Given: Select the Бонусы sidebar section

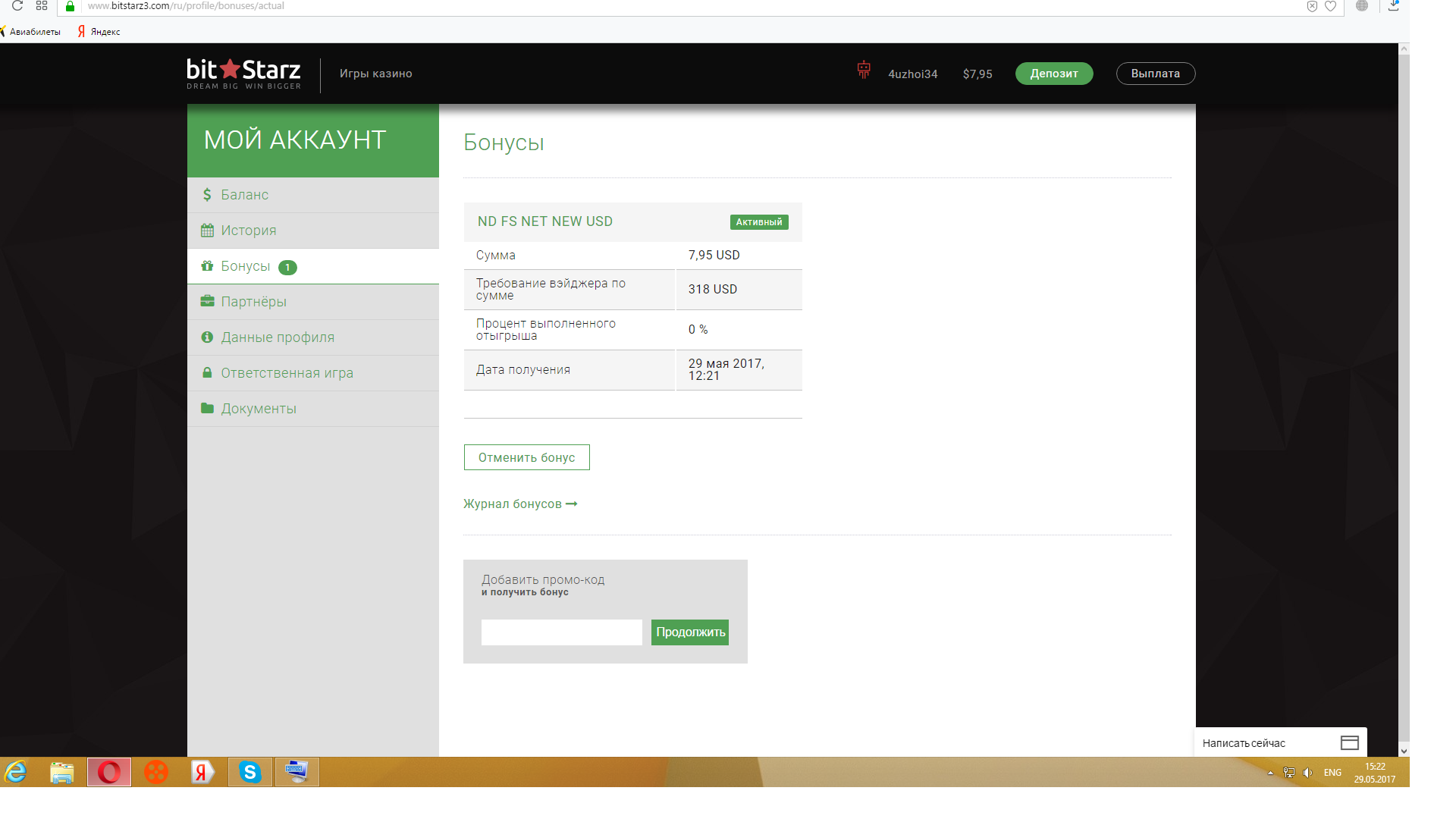Looking at the screenshot, I should pos(245,266).
